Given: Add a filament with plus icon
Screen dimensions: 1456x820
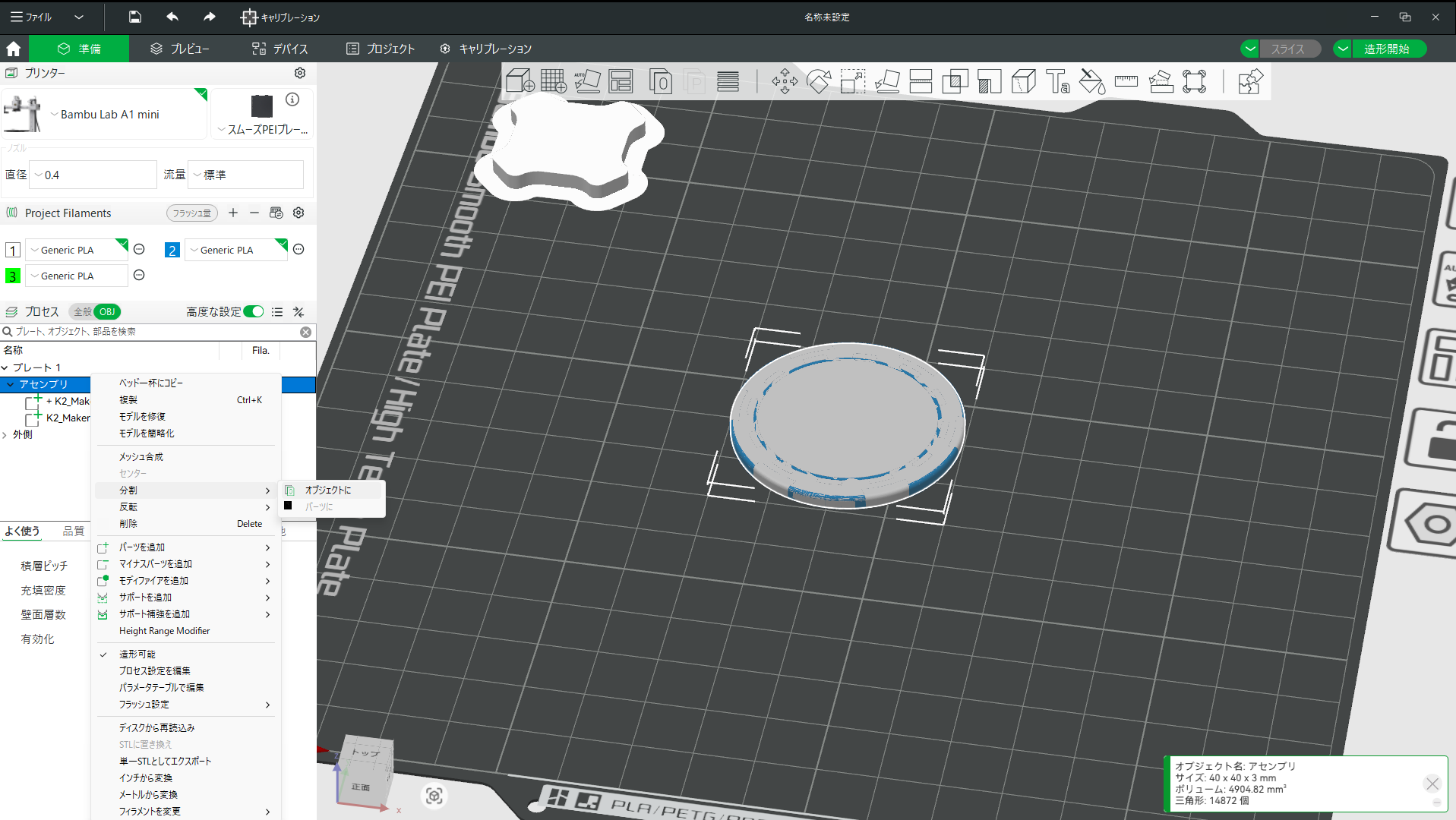Looking at the screenshot, I should click(x=233, y=213).
